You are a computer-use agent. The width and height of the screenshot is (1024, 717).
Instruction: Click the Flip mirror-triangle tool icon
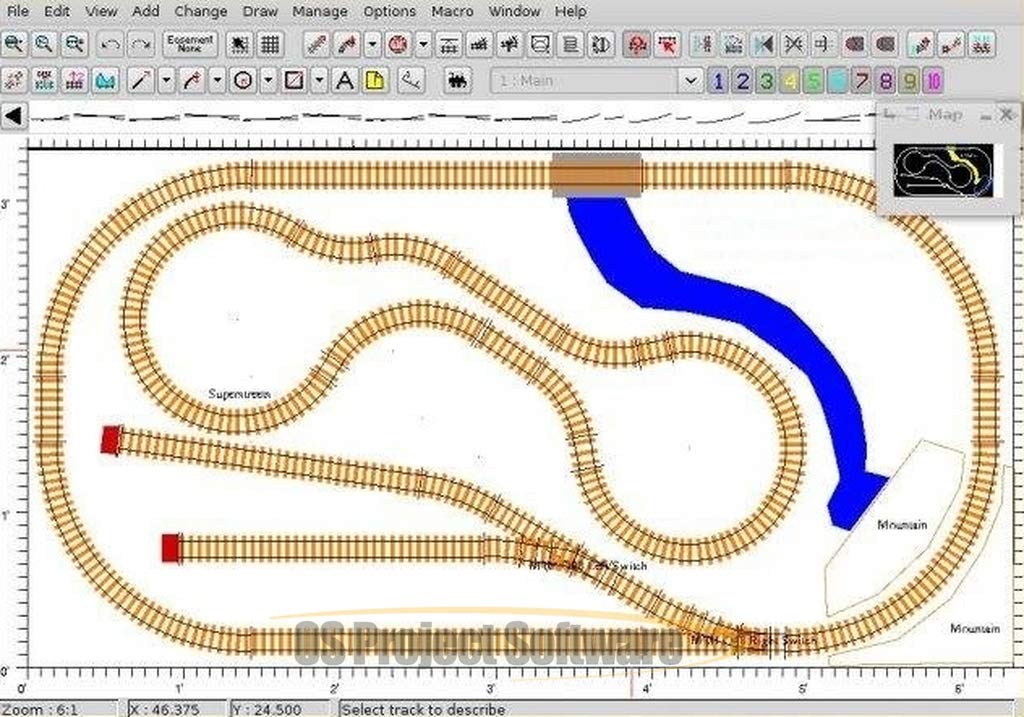(763, 44)
